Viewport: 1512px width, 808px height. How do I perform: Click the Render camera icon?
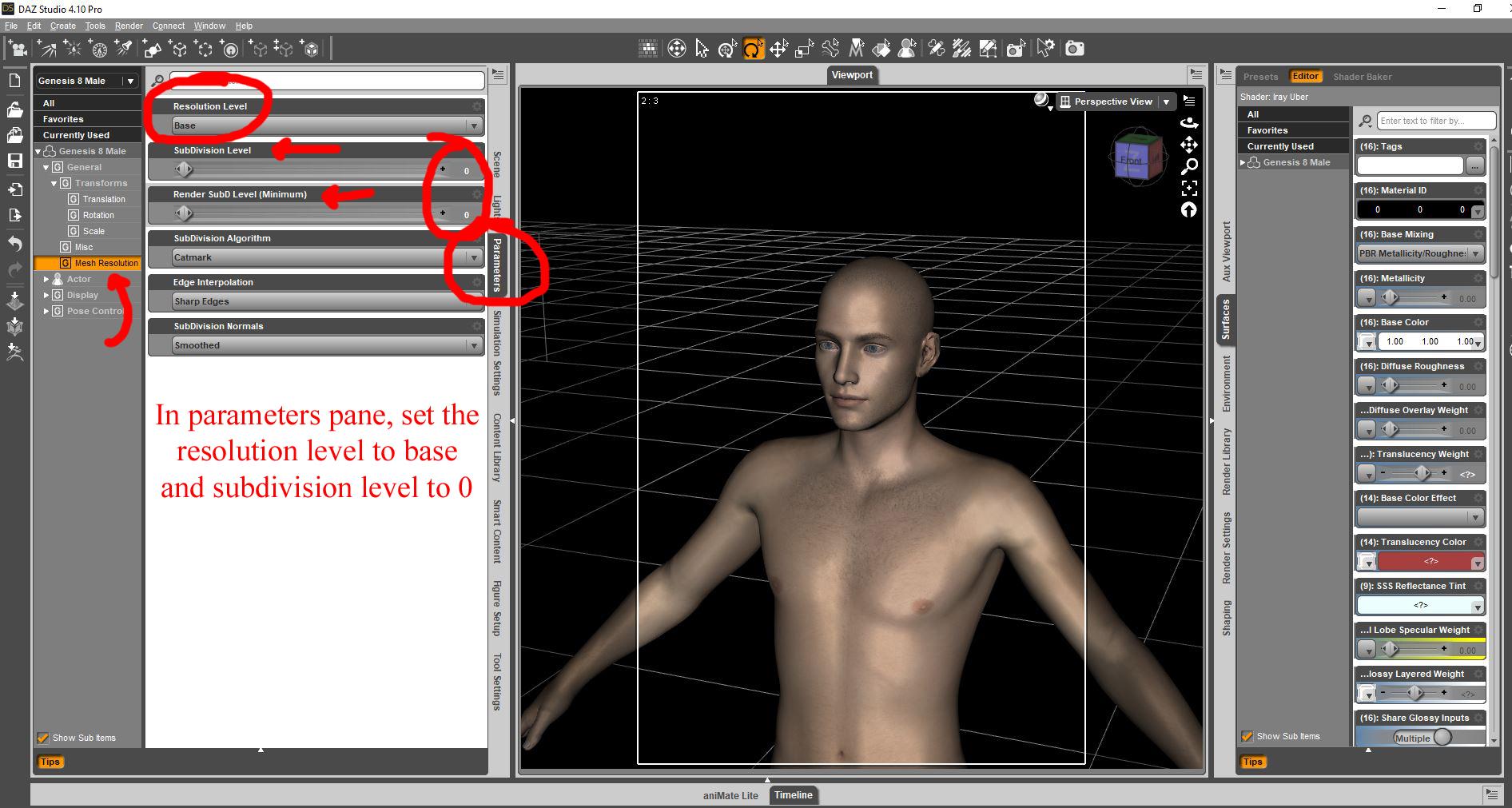pos(1075,49)
